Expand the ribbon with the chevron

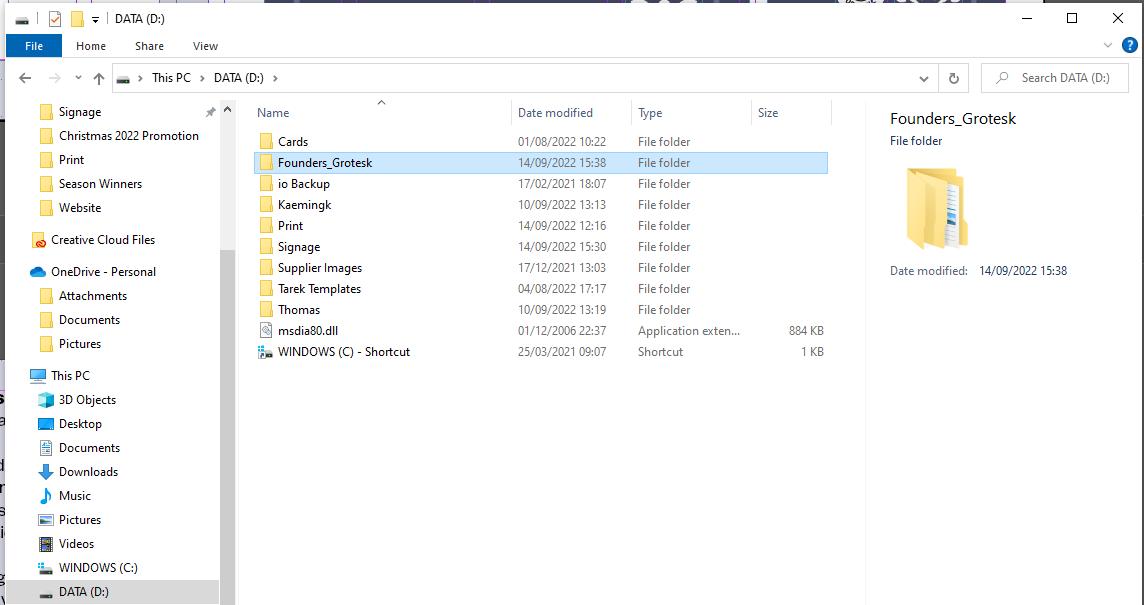(1108, 45)
